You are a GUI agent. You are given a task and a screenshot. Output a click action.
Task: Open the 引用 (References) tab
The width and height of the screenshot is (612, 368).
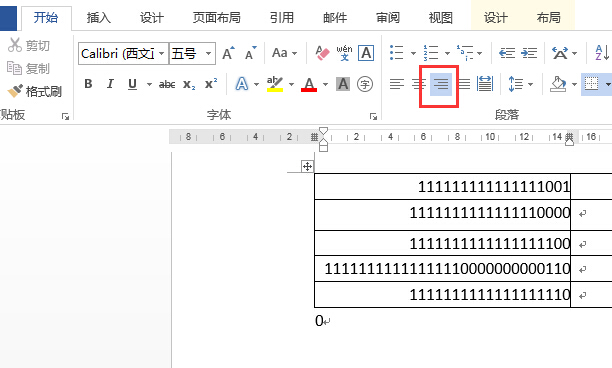(x=282, y=18)
